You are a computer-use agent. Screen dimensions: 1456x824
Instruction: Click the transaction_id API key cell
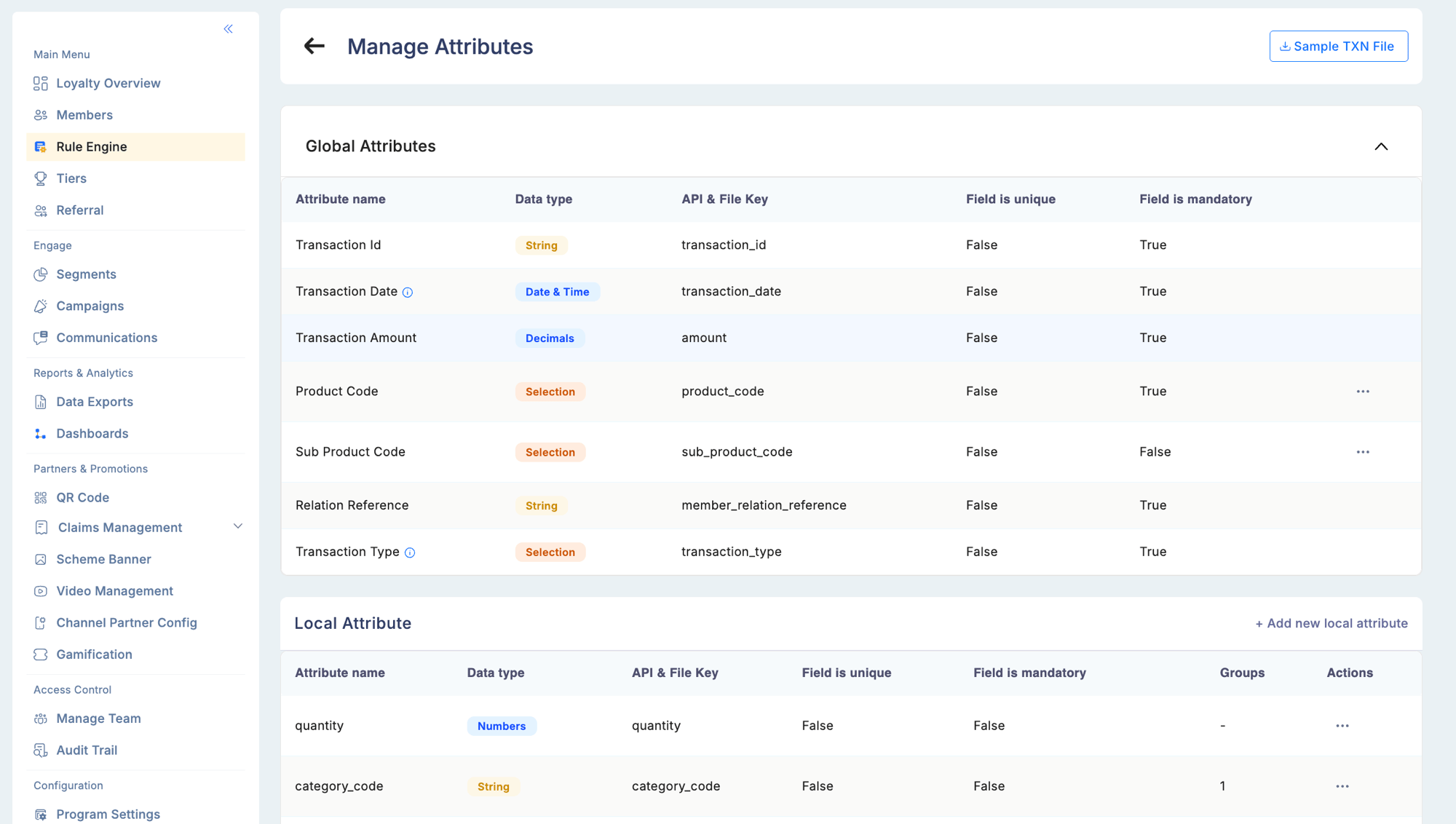(724, 245)
